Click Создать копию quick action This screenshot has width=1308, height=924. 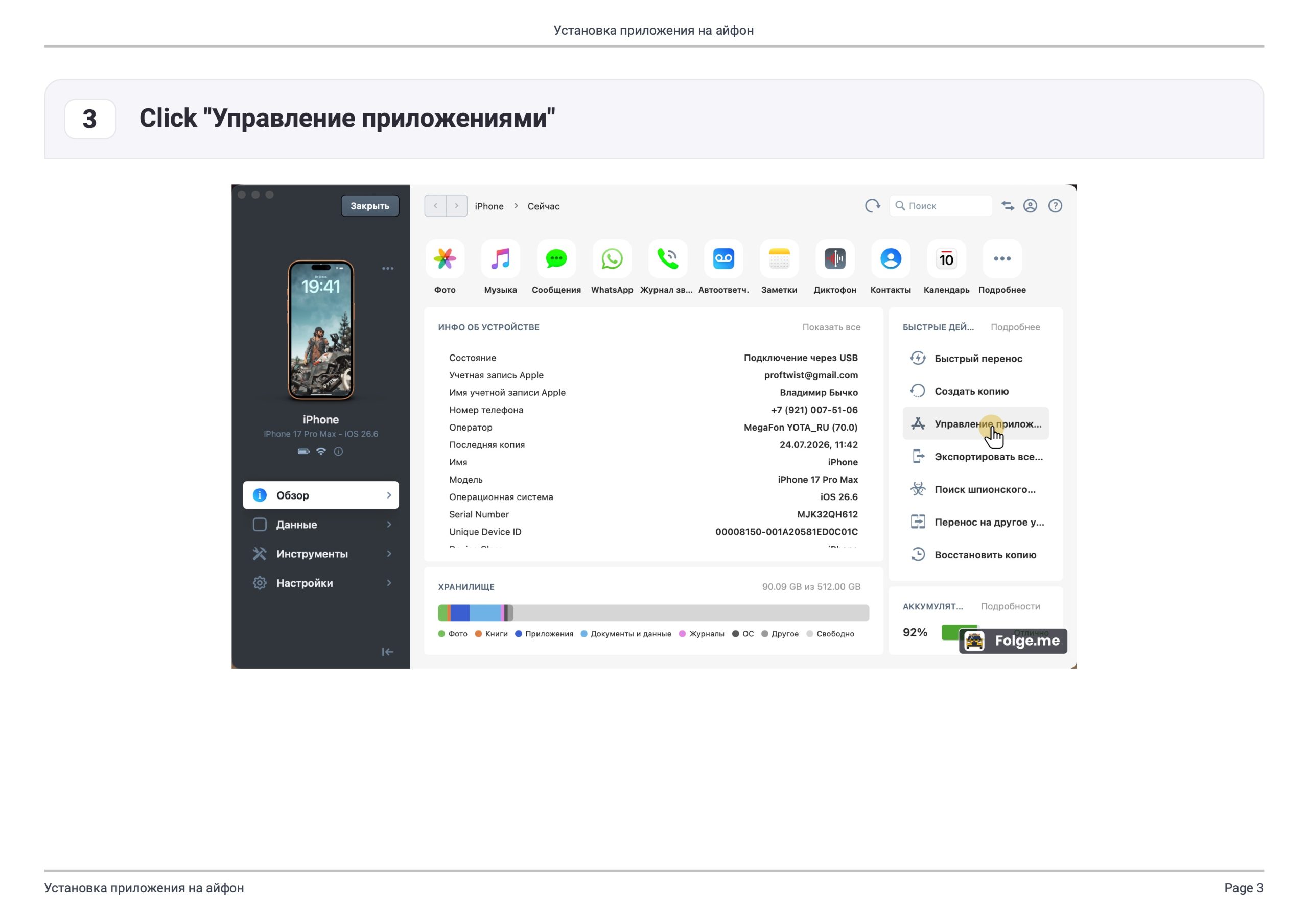tap(975, 391)
